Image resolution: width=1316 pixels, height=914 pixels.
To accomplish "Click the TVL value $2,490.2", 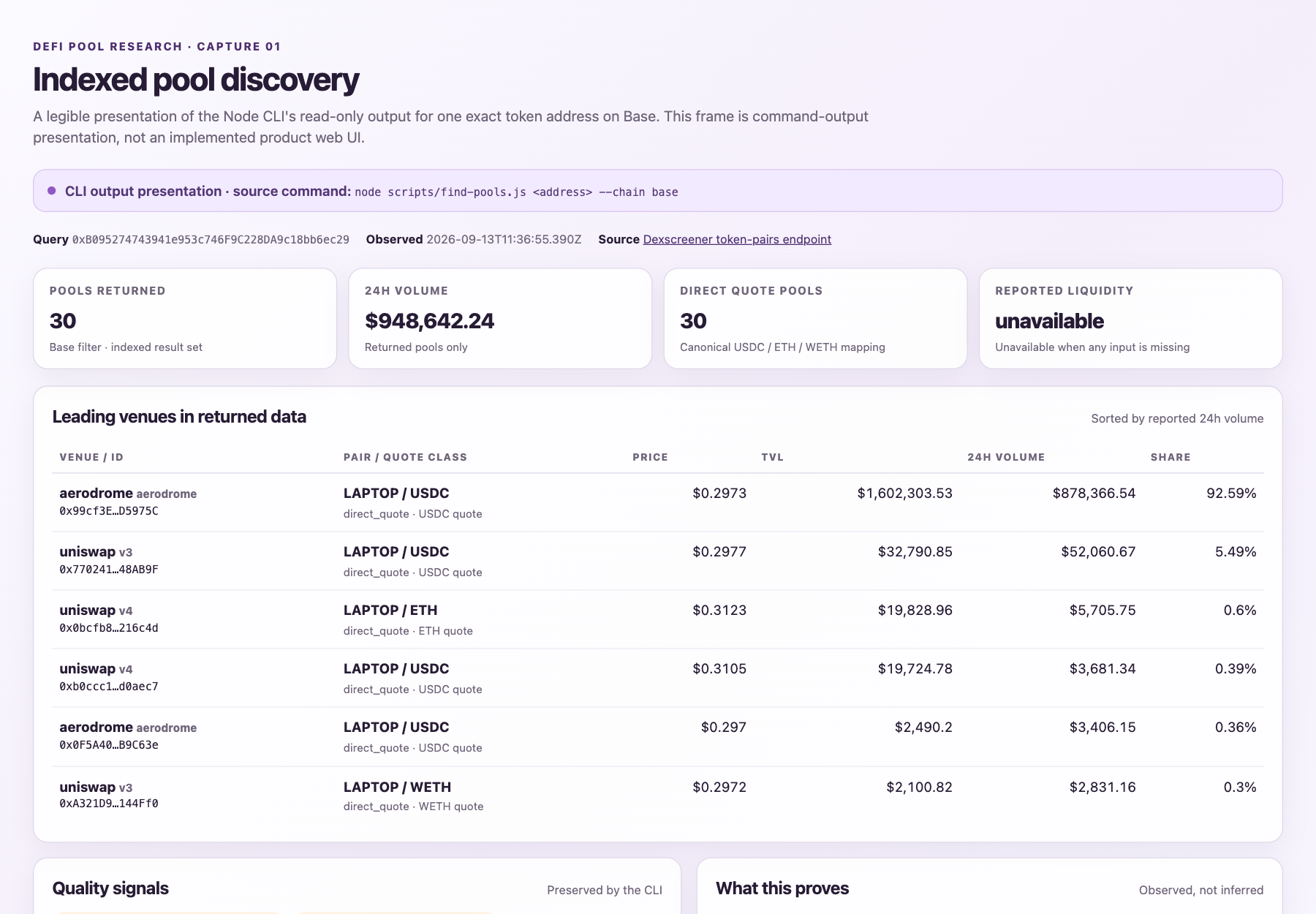I will tap(923, 727).
